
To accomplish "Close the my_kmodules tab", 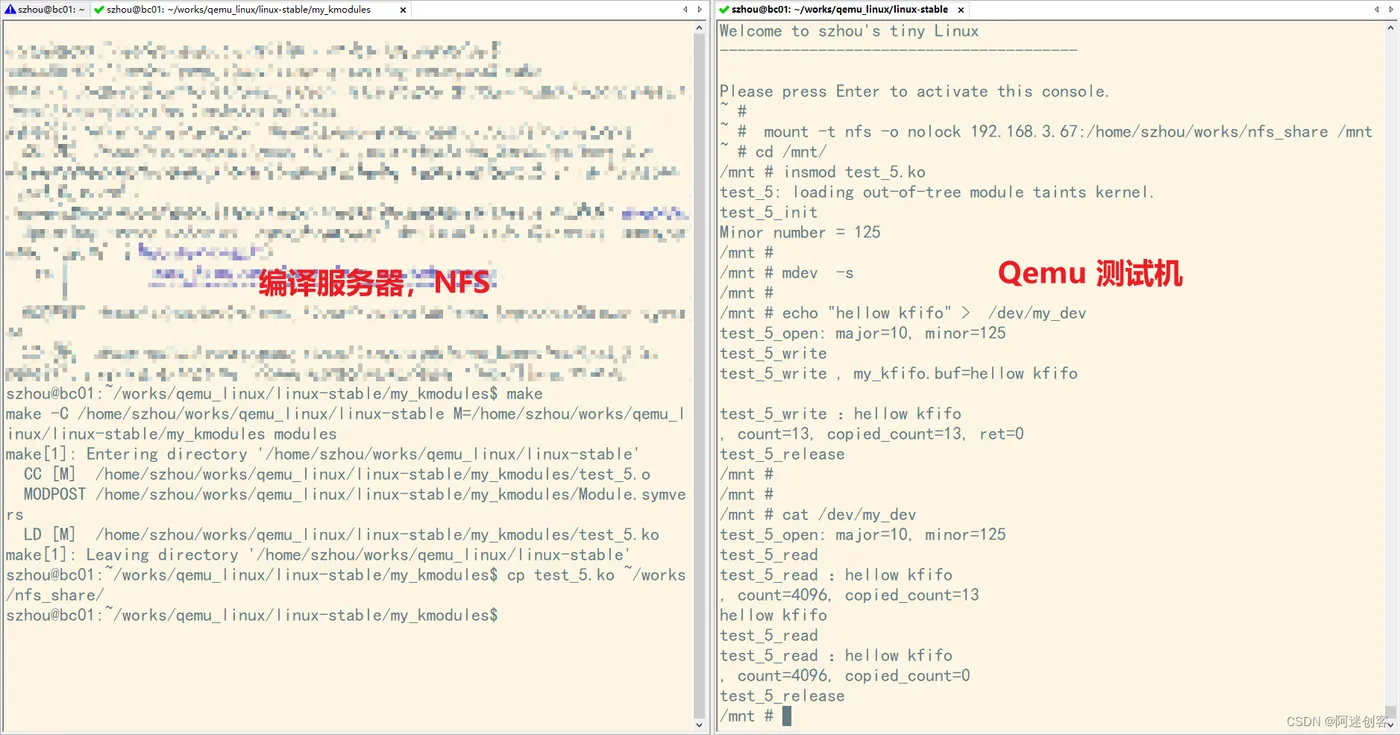I will point(403,9).
